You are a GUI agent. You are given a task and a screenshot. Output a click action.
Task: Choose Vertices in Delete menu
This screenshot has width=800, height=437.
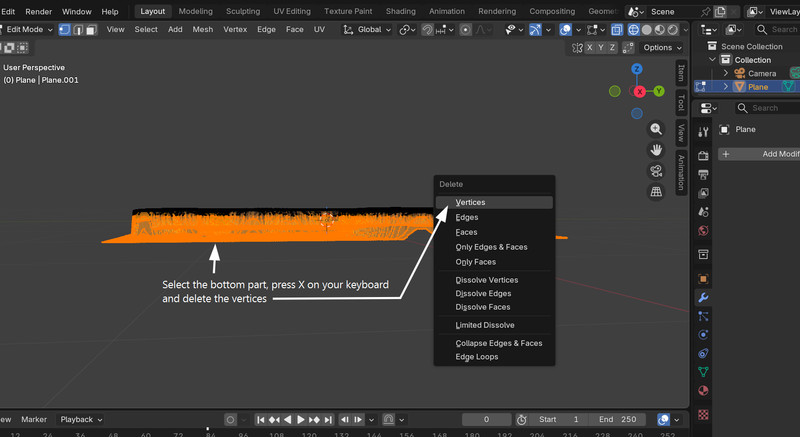point(494,202)
